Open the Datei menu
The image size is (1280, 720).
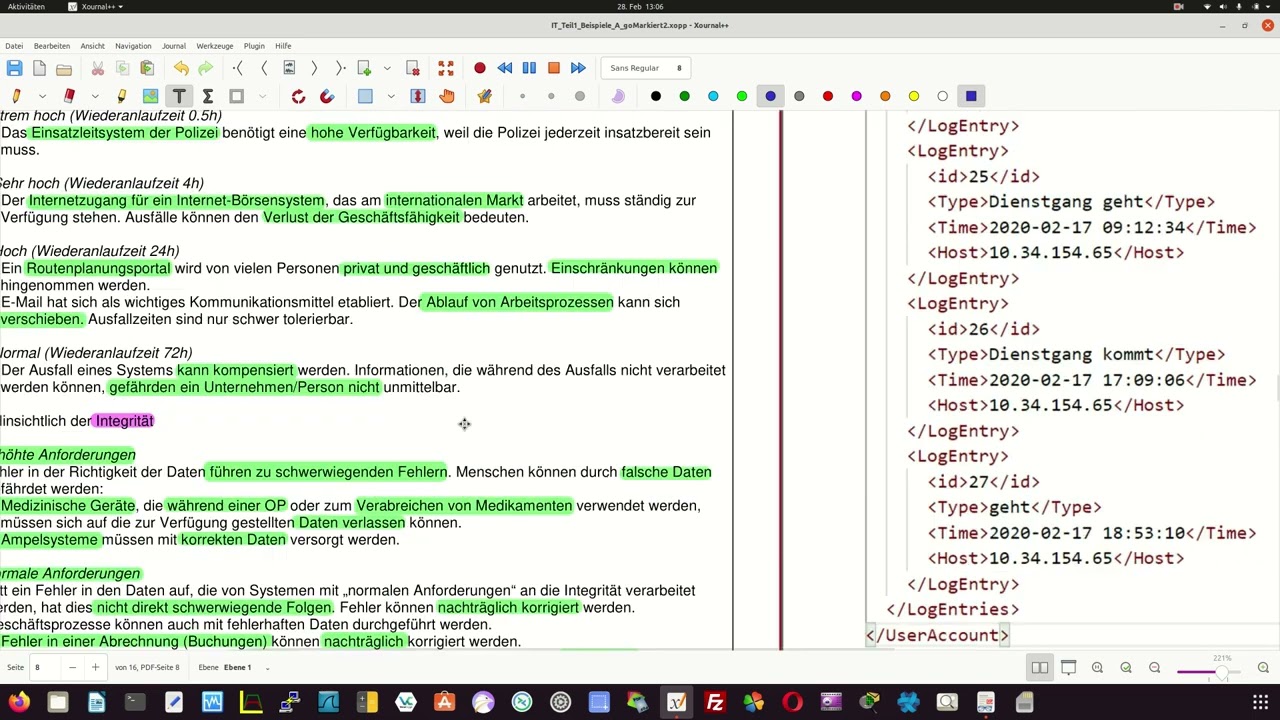[x=14, y=46]
